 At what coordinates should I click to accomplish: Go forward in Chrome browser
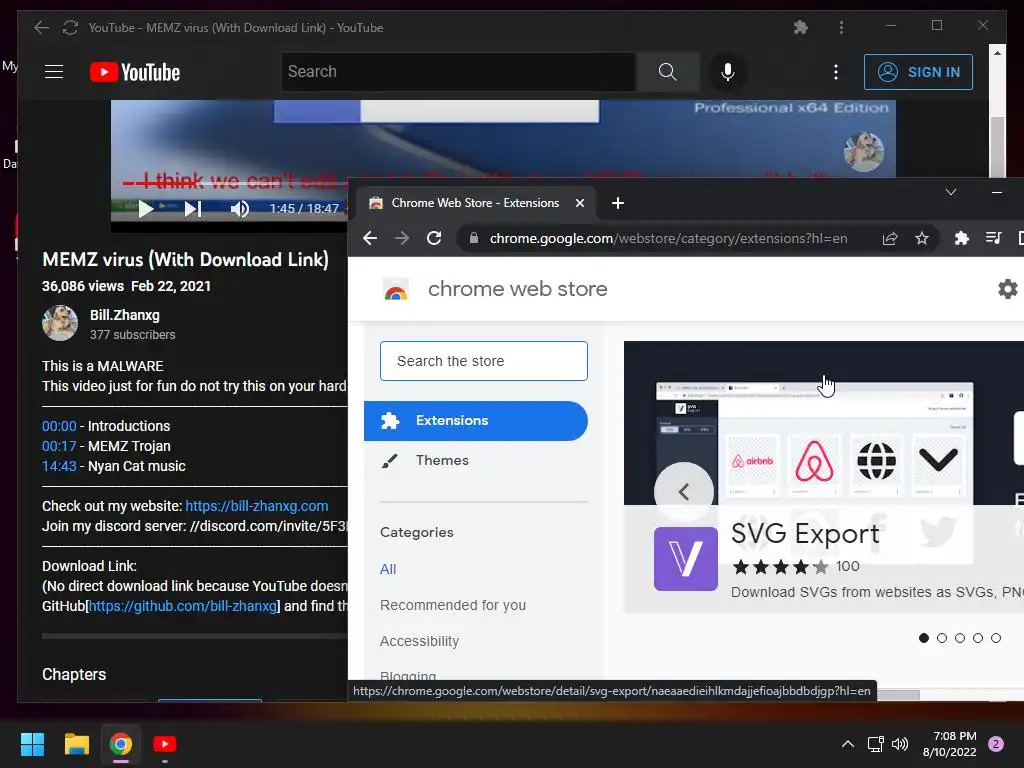(402, 238)
